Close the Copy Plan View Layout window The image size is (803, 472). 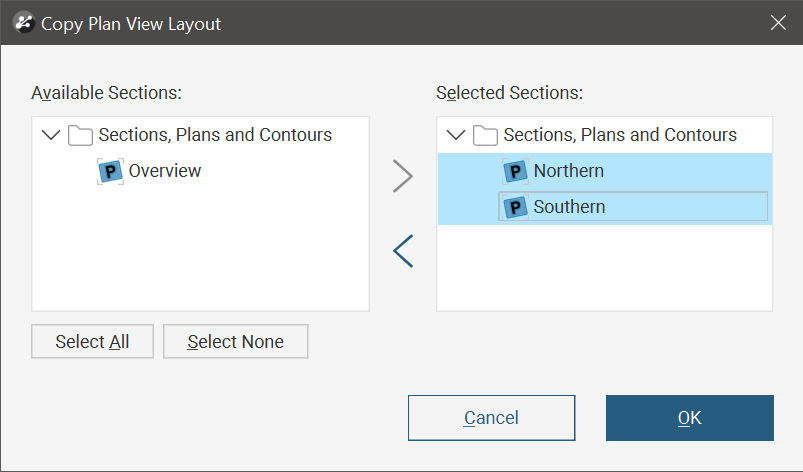pyautogui.click(x=778, y=23)
